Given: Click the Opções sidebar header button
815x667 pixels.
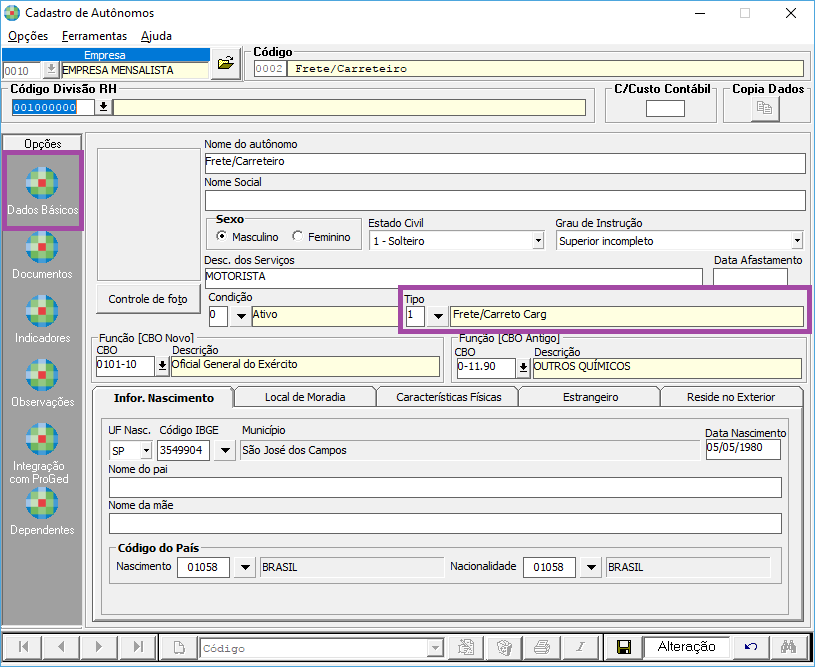Looking at the screenshot, I should pos(43,143).
